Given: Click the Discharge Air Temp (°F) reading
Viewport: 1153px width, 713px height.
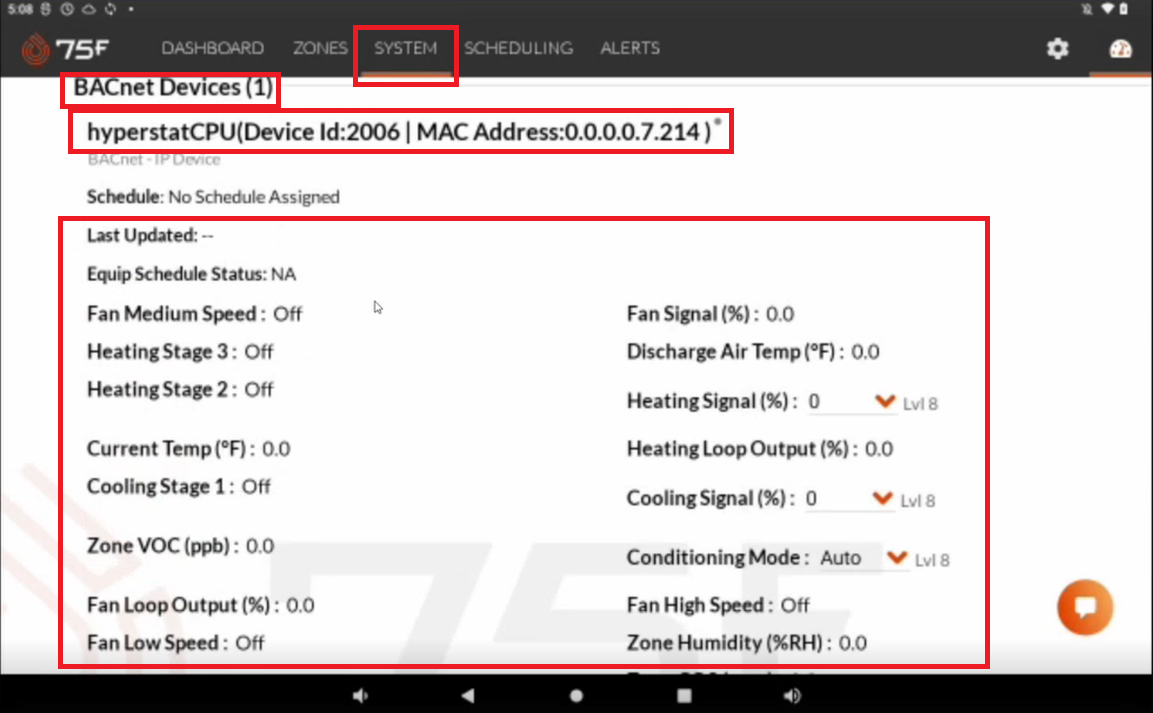Looking at the screenshot, I should click(753, 352).
